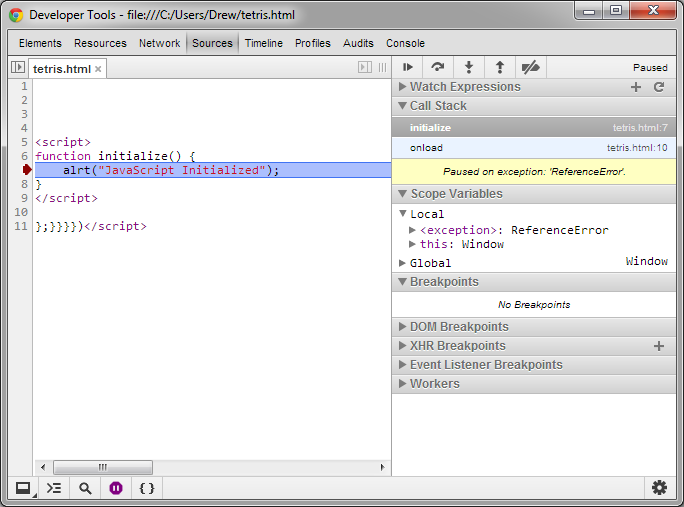
Task: Expand DOM Breakpoints section
Action: (x=402, y=327)
